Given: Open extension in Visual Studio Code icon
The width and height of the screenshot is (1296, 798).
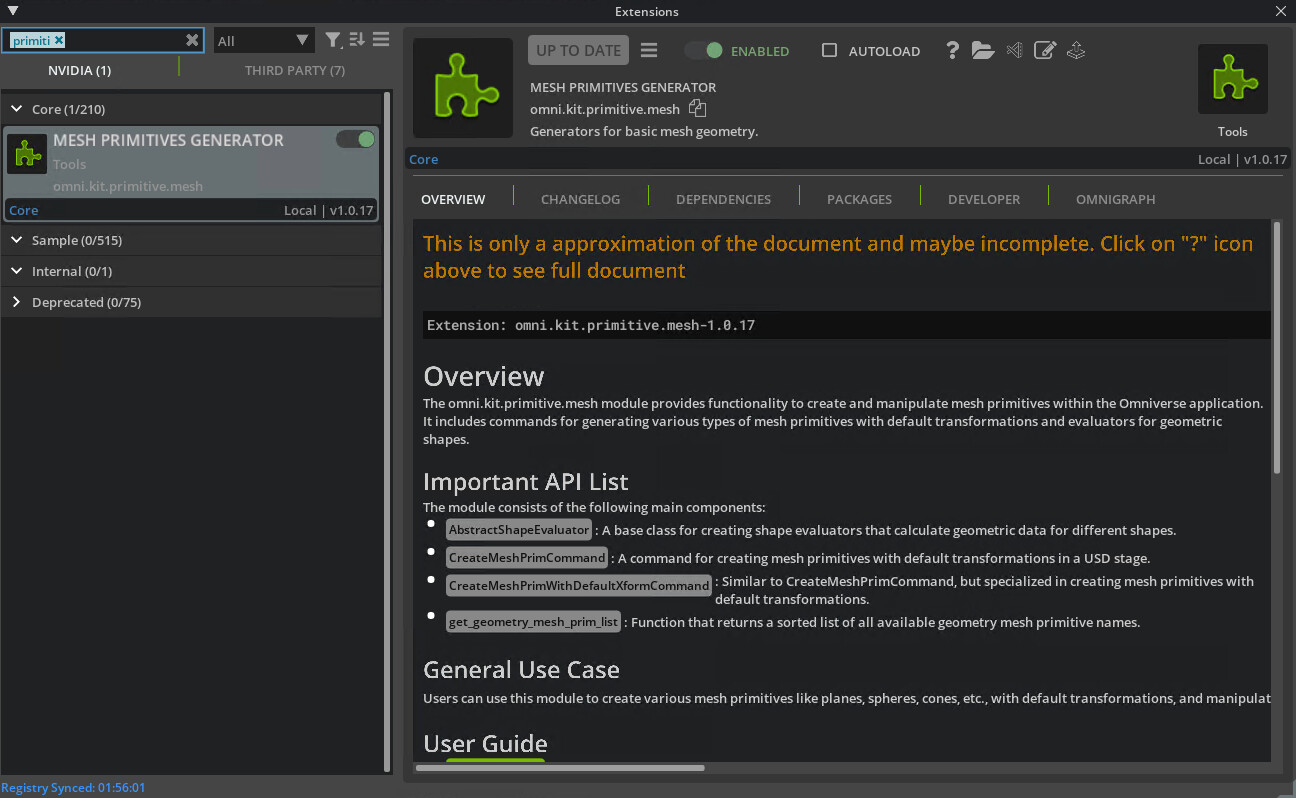Looking at the screenshot, I should pos(1014,50).
